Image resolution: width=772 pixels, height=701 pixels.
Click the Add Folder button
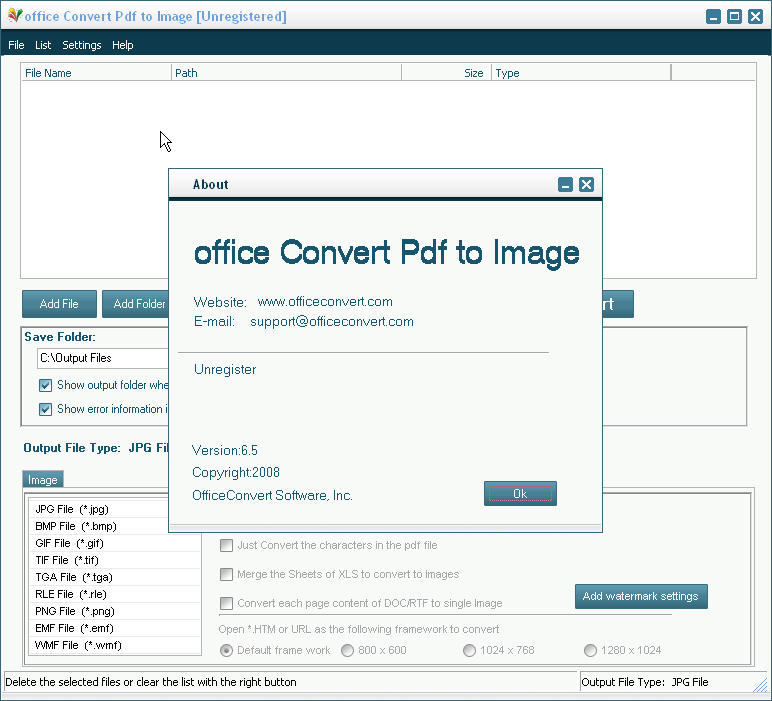tap(135, 304)
